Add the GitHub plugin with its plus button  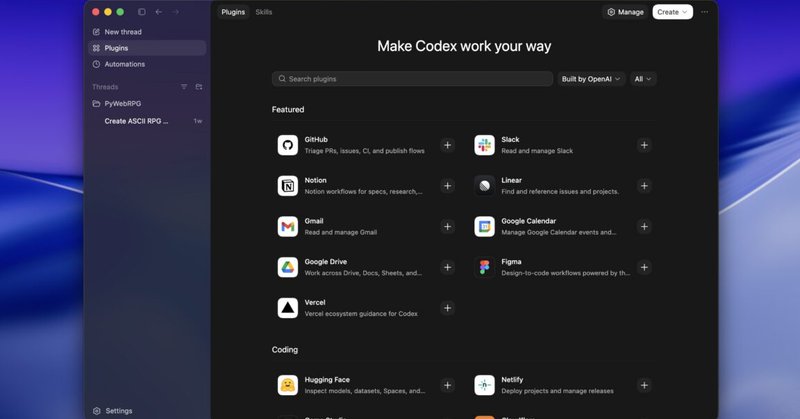click(x=447, y=145)
